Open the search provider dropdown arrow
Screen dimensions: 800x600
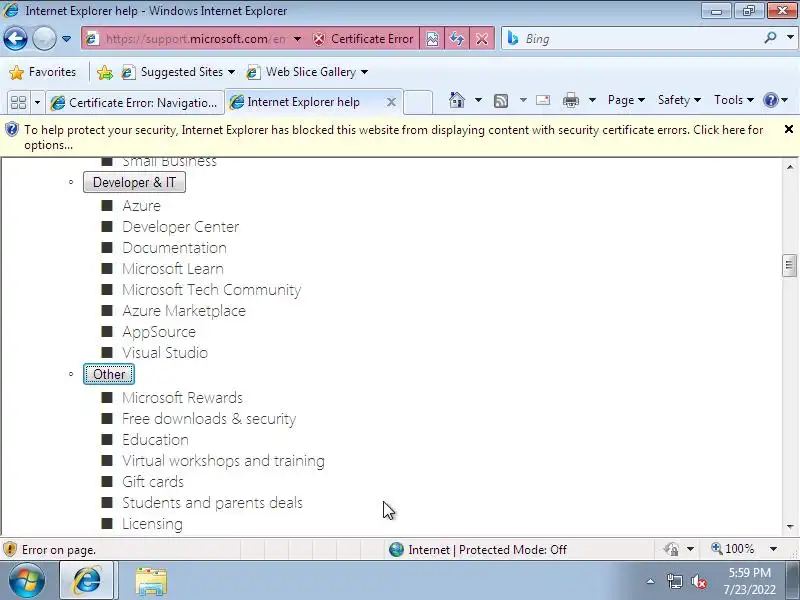coord(790,38)
